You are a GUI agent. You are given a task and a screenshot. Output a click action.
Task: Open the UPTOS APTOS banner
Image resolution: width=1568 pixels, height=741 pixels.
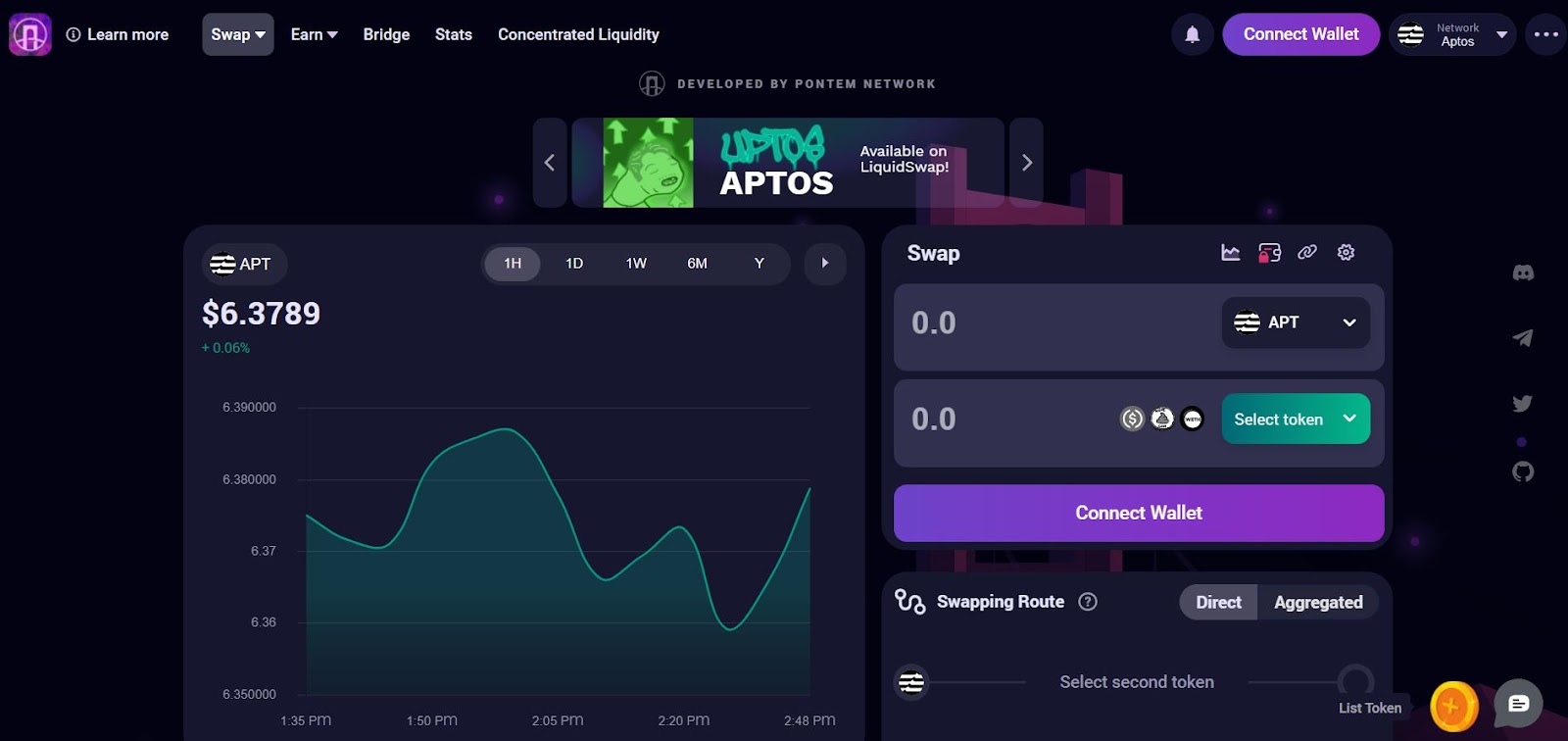coord(788,163)
